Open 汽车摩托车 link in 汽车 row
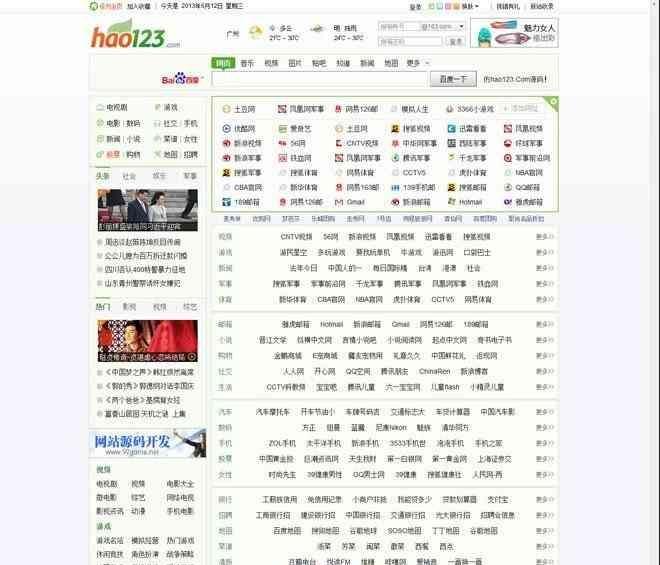Viewport: 660px width, 565px height. (273, 412)
